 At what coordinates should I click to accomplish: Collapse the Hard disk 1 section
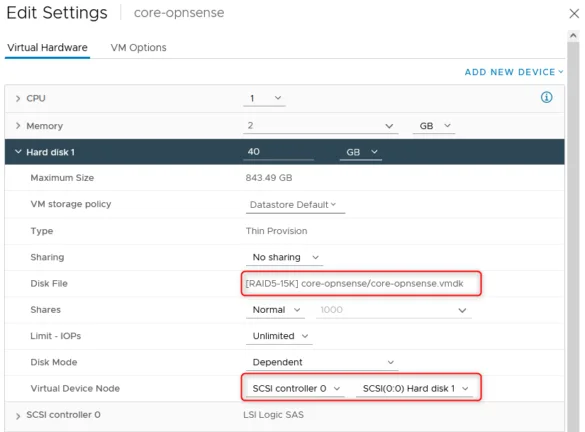click(x=18, y=151)
